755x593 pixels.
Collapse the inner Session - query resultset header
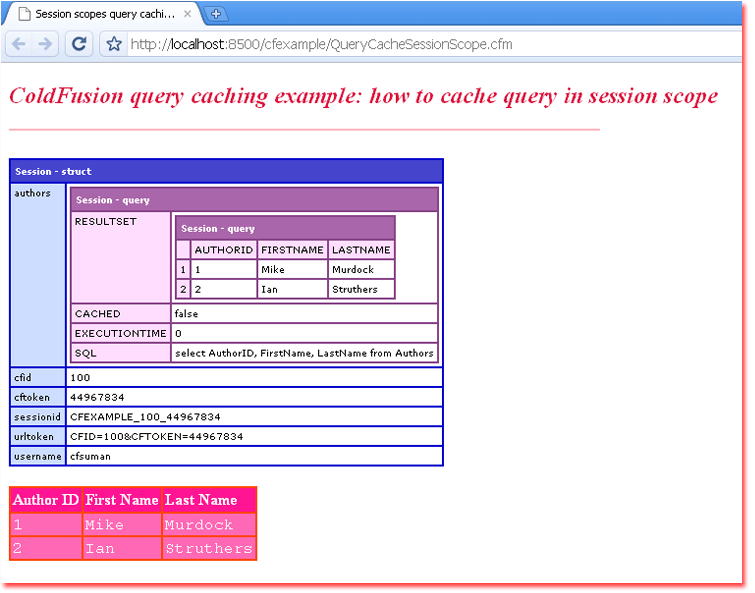(x=286, y=228)
